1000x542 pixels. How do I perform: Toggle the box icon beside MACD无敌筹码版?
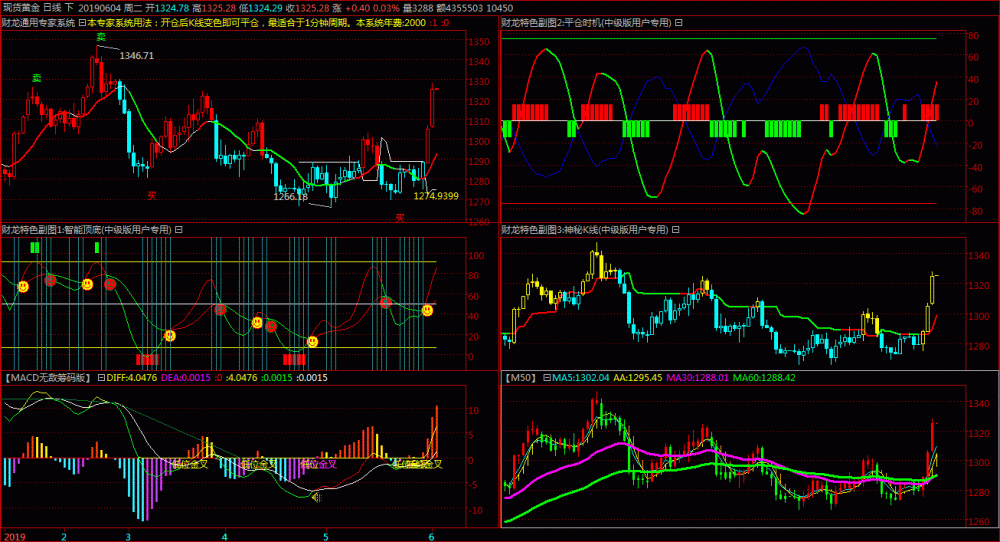pos(101,377)
